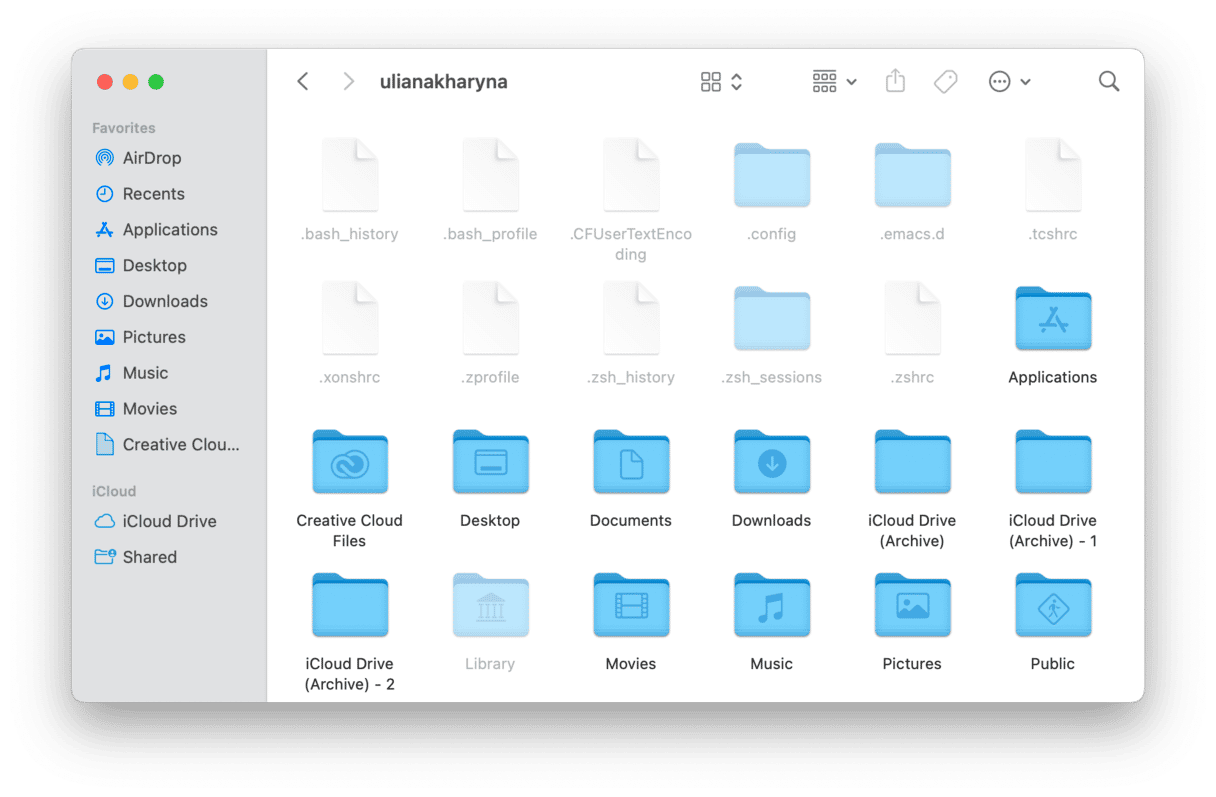The height and width of the screenshot is (797, 1216).
Task: Click the iCloud section header
Action: tap(114, 491)
